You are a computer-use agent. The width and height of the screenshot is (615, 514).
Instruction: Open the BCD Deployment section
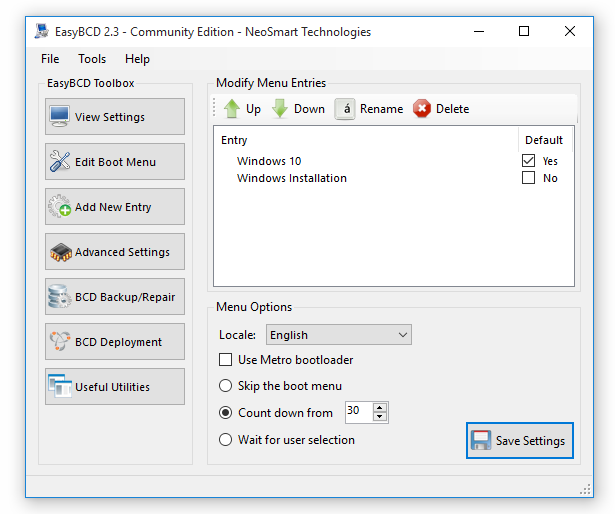[115, 342]
